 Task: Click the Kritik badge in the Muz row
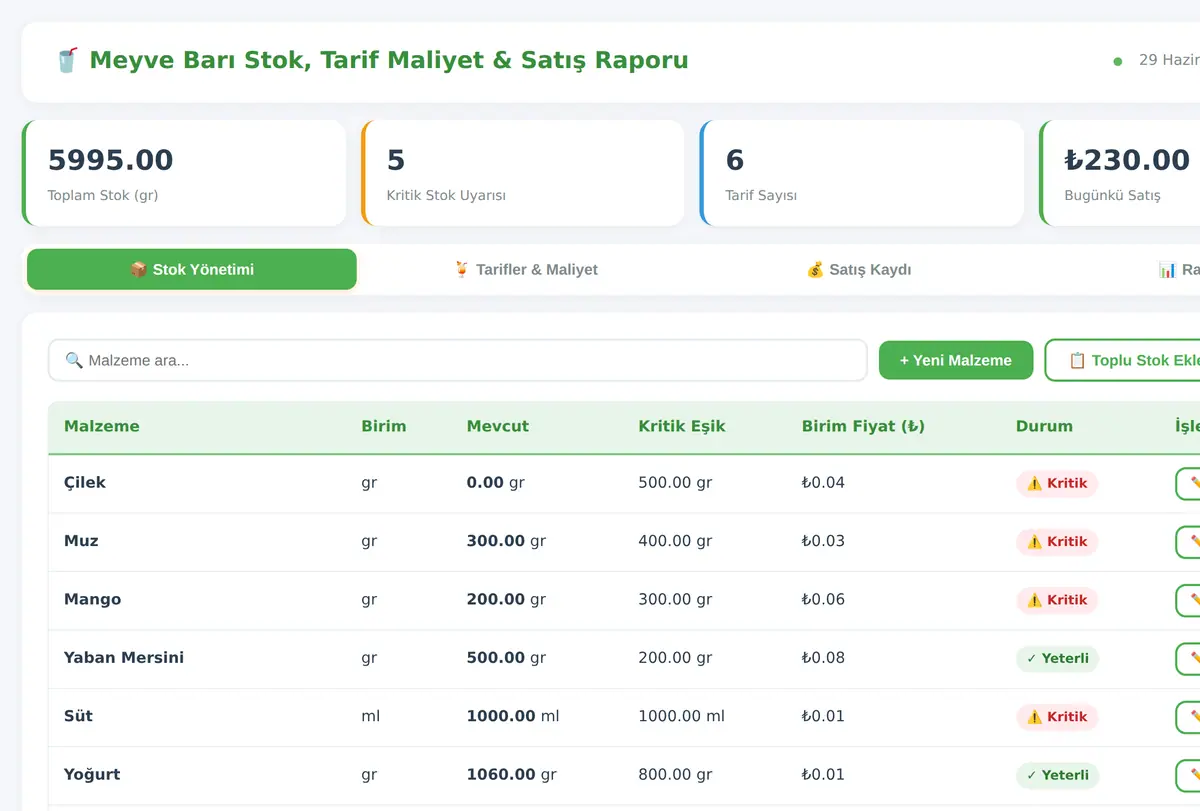[1057, 542]
